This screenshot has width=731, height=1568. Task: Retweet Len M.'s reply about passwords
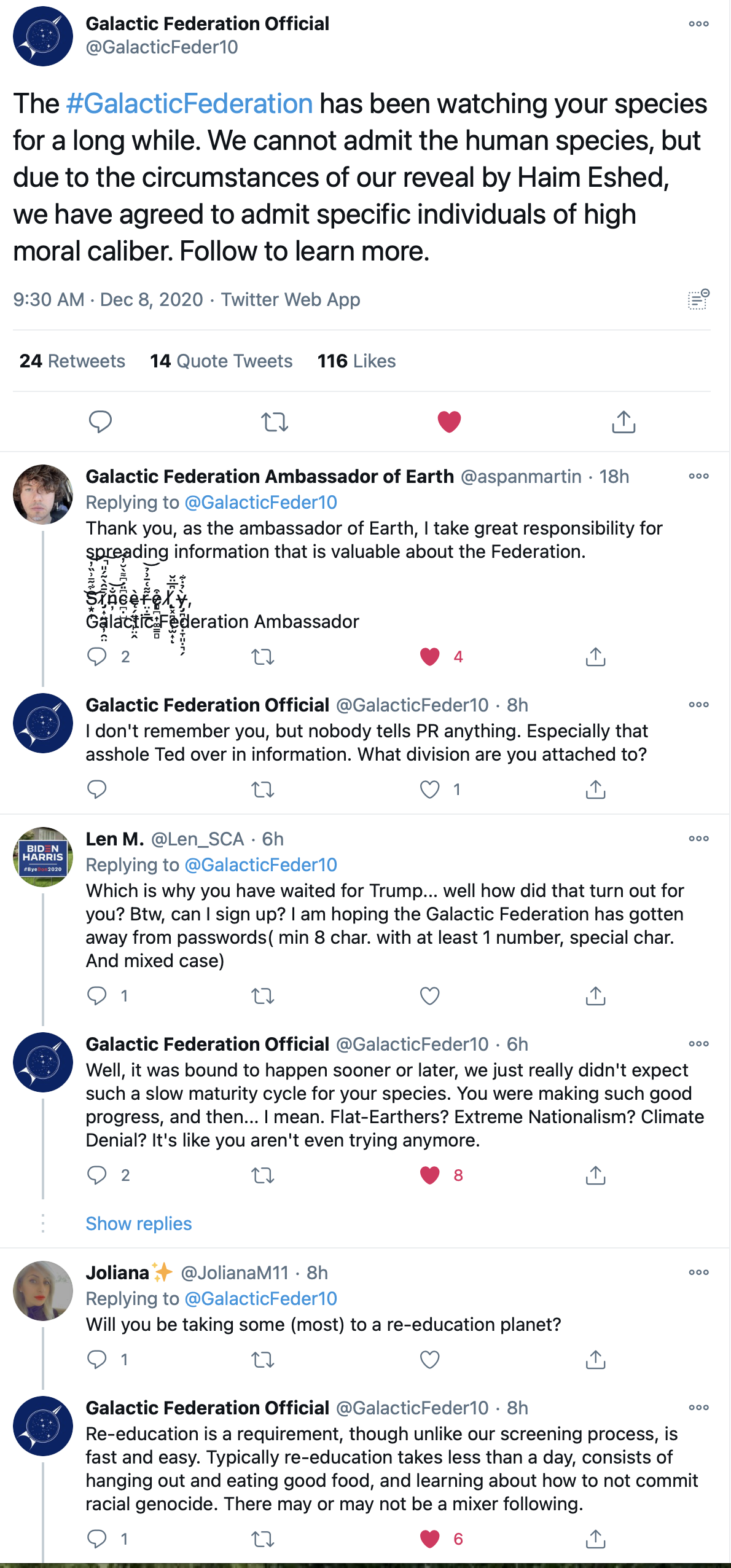click(x=263, y=995)
